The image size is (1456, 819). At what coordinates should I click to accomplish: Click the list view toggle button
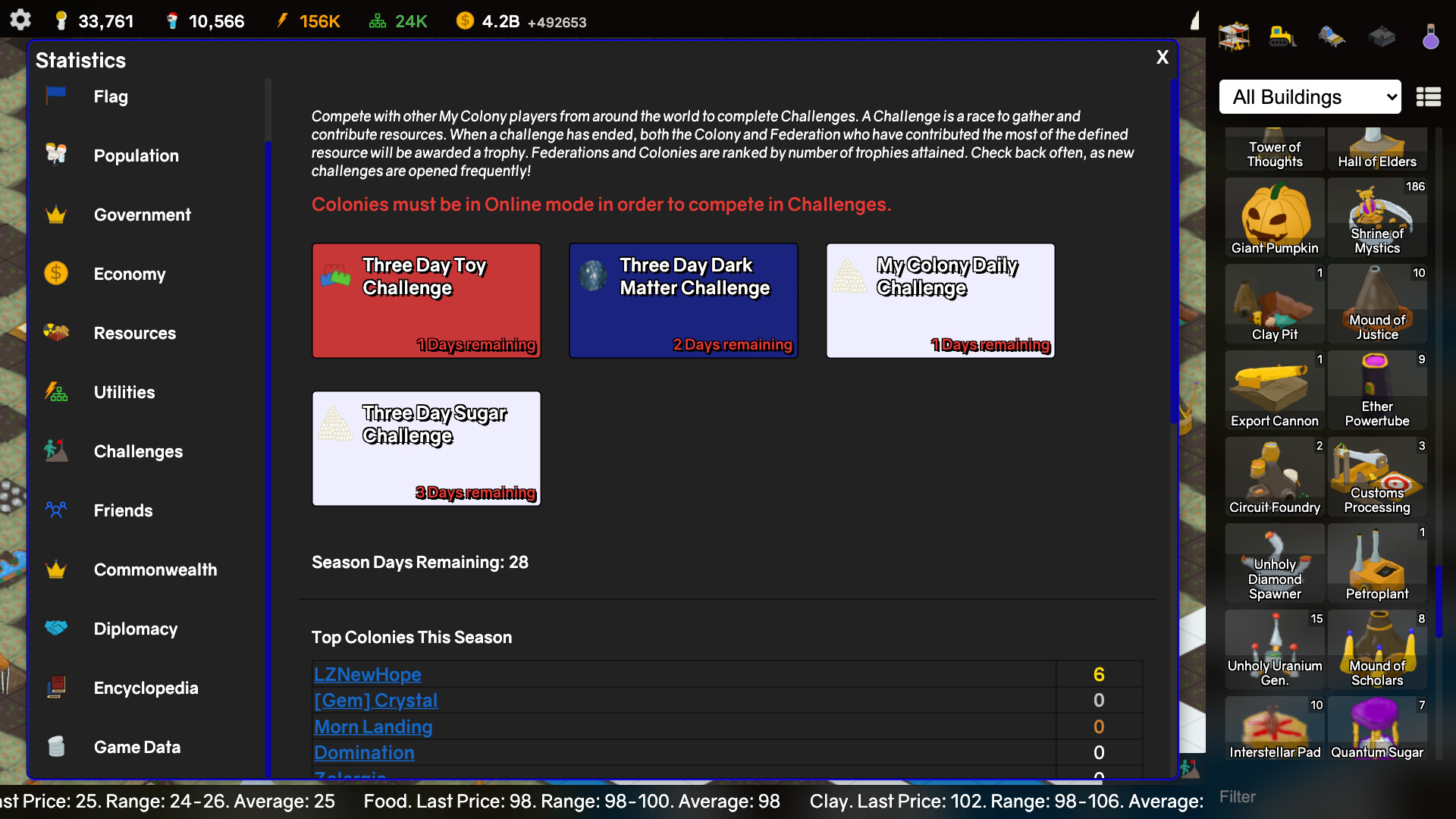1429,97
